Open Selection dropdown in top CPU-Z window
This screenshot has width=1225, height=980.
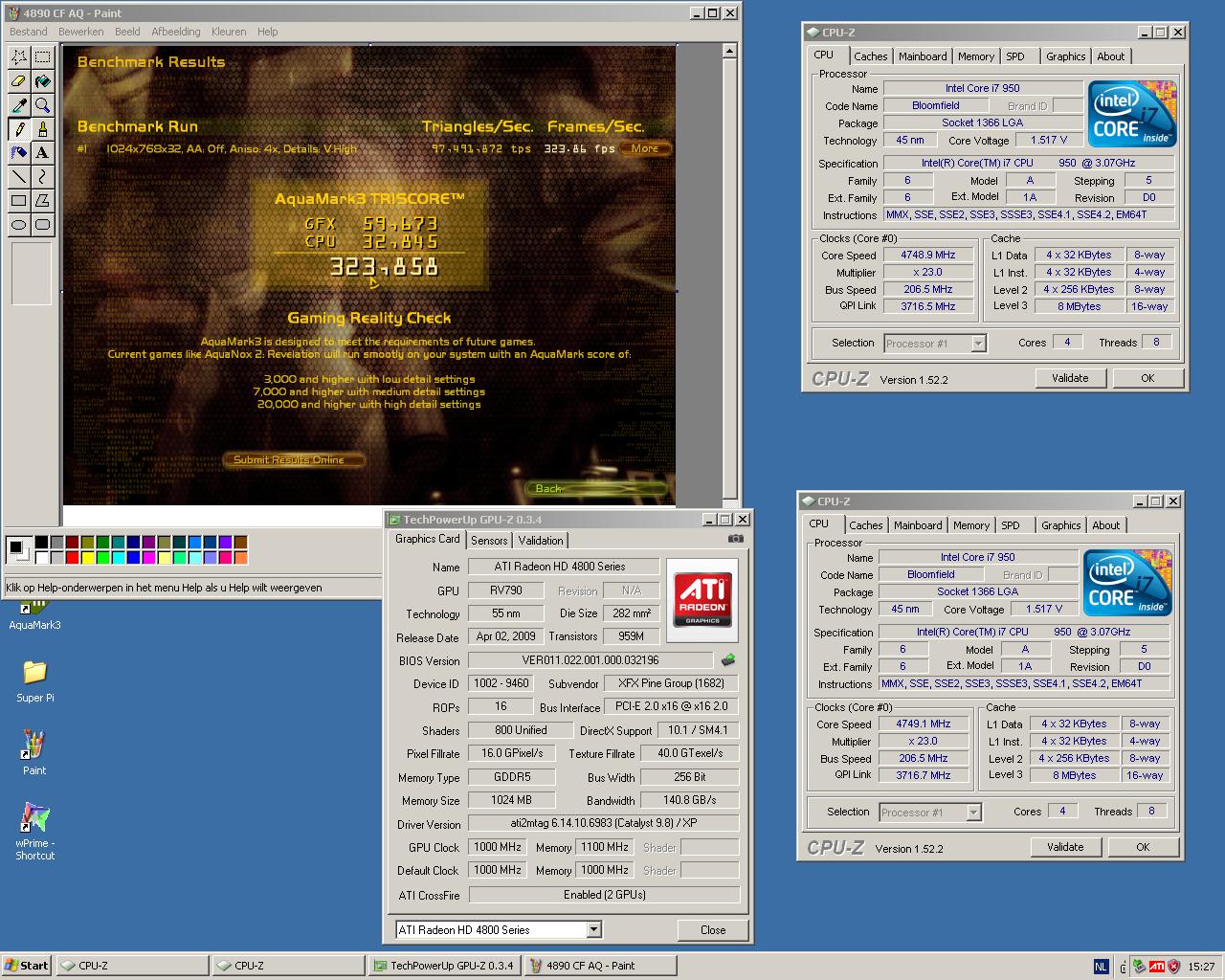pos(978,344)
